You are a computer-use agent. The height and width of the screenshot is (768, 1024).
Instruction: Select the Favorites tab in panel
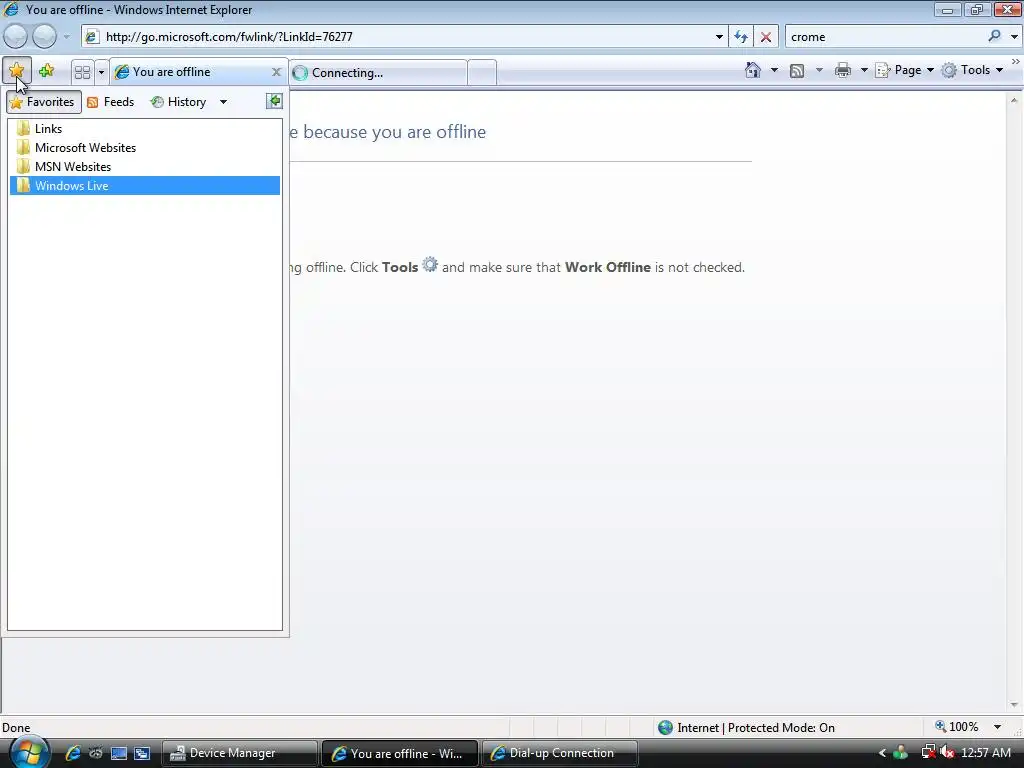tap(43, 102)
